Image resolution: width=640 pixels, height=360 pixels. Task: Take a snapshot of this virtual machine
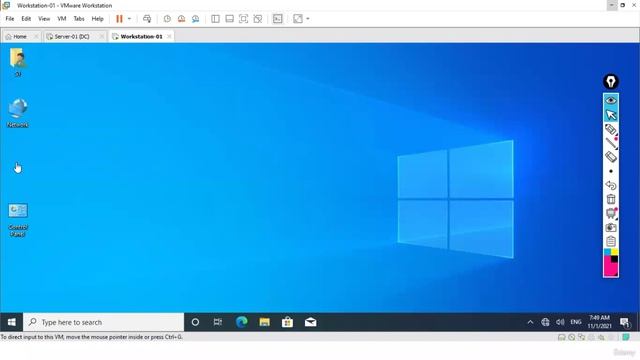[167, 19]
